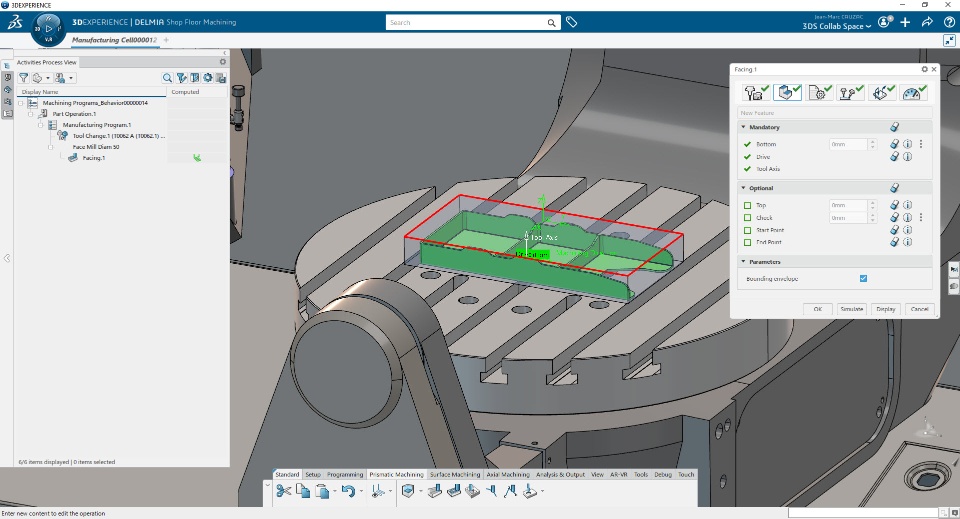Viewport: 960px width, 519px height.
Task: Enable the Check optional checkbox
Action: [747, 218]
